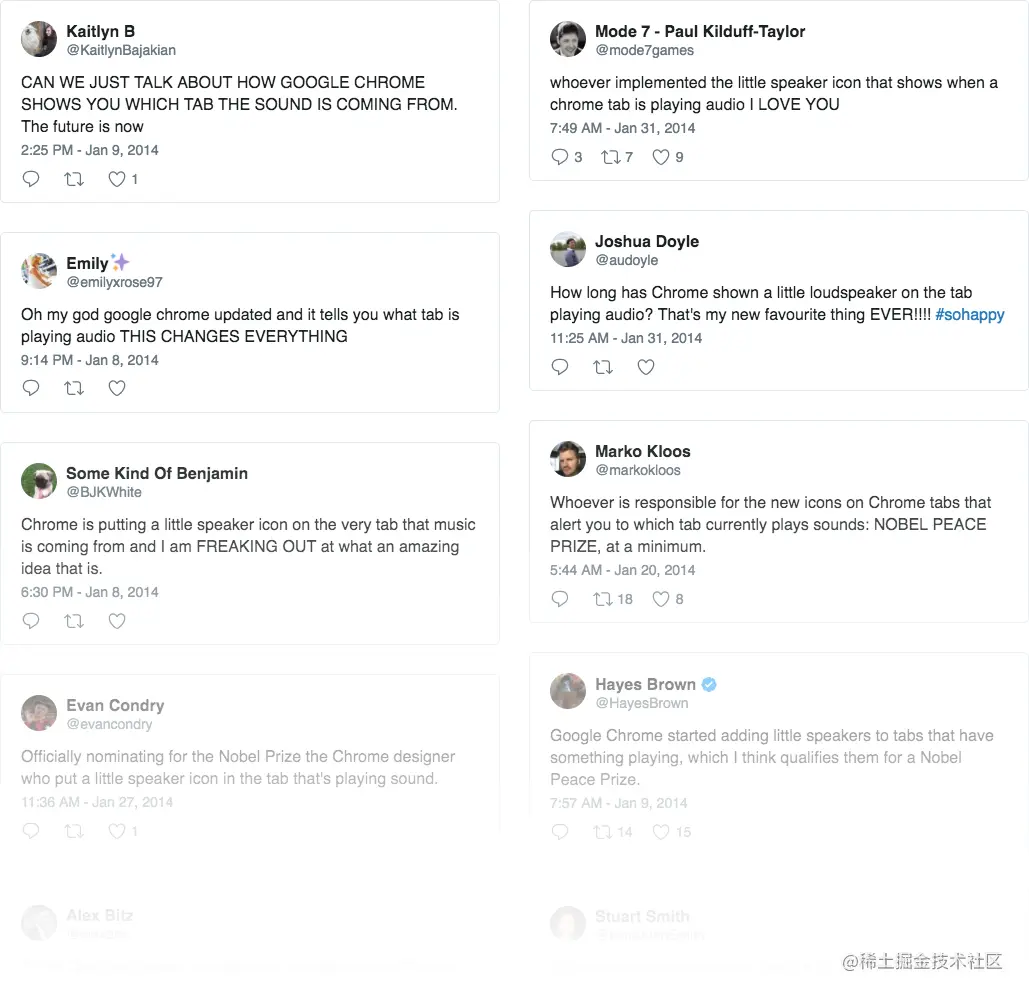
Task: Reply to Kaitlyn B's tweet
Action: [31, 179]
